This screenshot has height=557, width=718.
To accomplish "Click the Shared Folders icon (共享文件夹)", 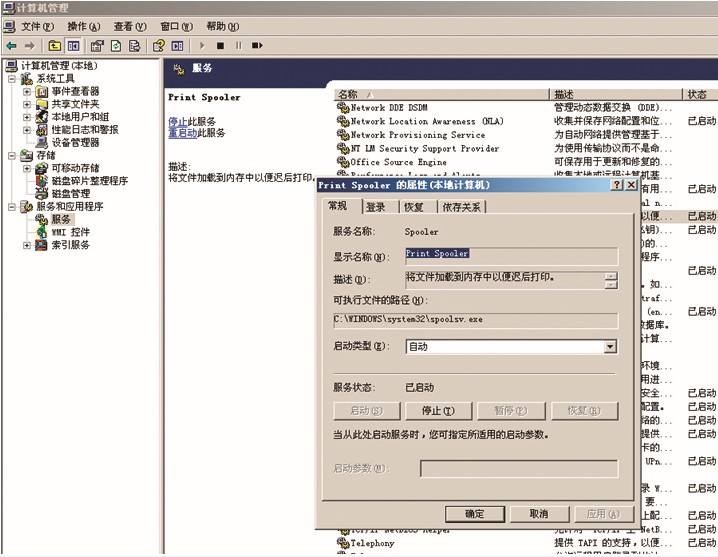I will pos(42,104).
